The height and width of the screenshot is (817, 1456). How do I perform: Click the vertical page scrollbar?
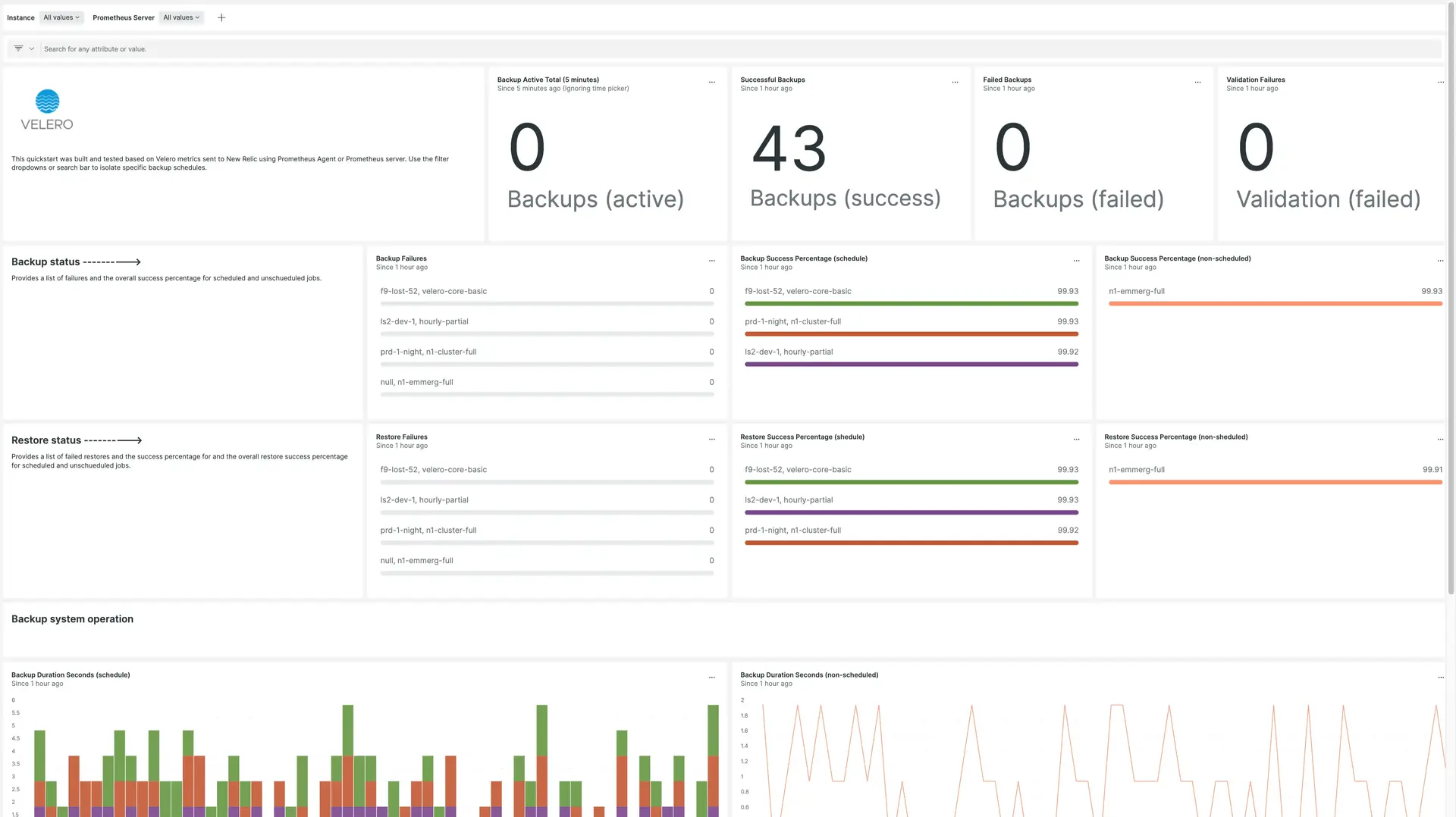click(1451, 303)
